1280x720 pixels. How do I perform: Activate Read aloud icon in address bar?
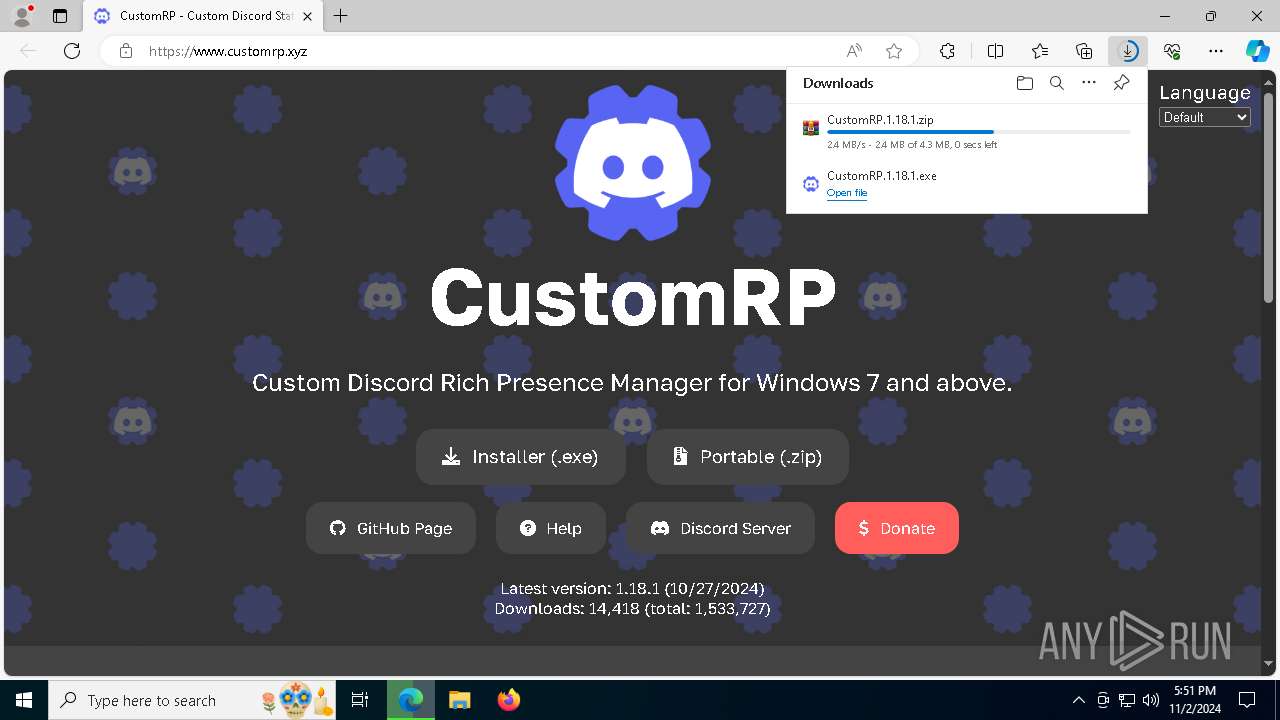[x=854, y=51]
